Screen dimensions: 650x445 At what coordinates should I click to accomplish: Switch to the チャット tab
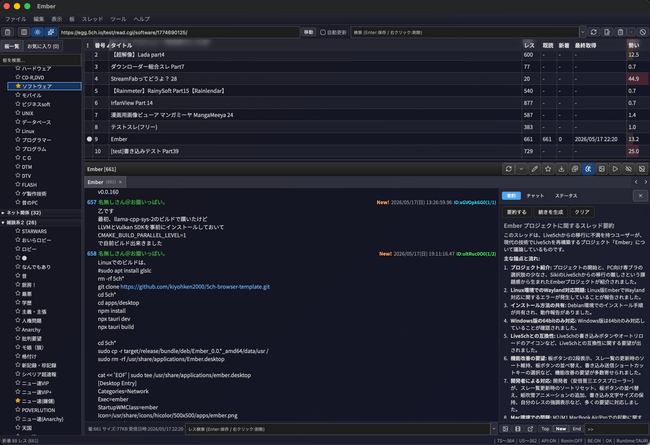point(535,196)
